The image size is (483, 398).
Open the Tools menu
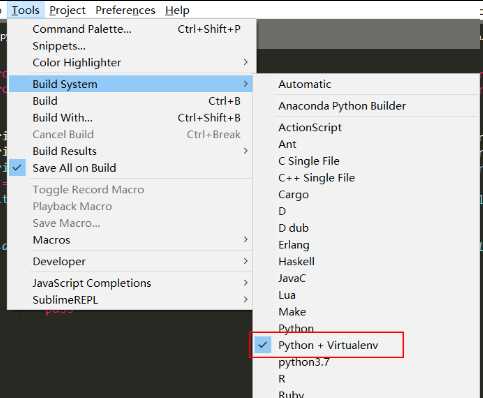click(x=25, y=10)
